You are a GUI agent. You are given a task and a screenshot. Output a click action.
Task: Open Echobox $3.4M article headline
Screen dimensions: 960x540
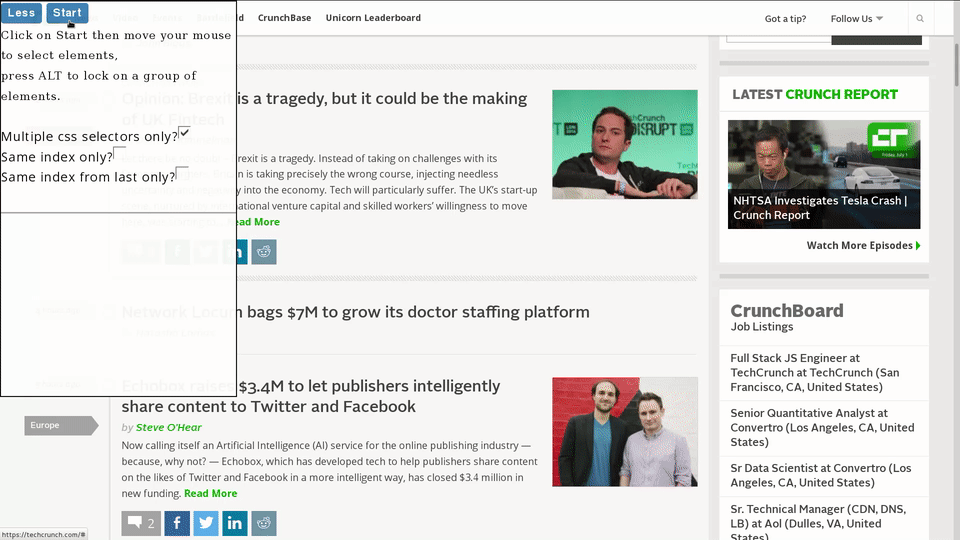(x=311, y=396)
